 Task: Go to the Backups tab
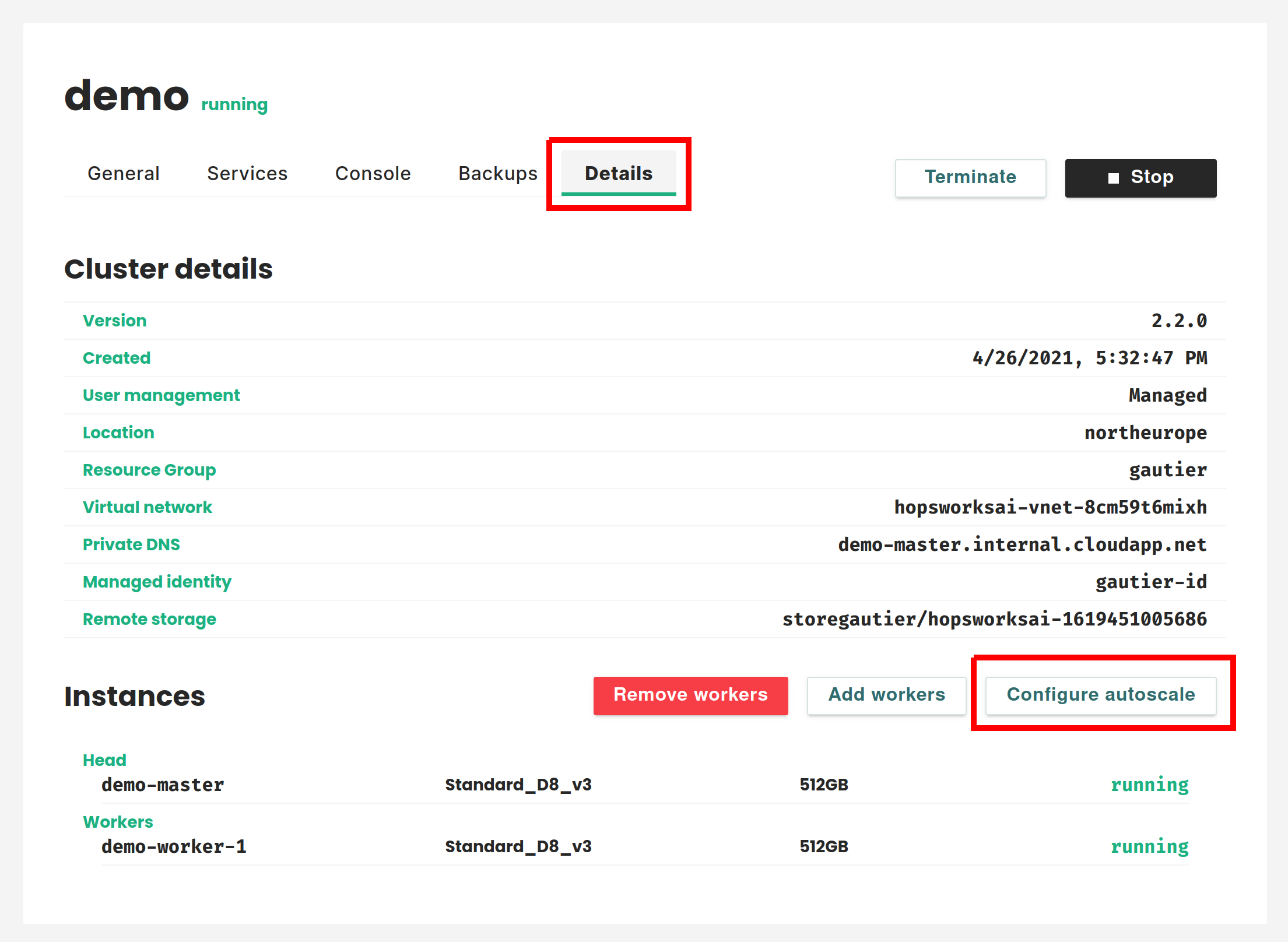tap(497, 173)
